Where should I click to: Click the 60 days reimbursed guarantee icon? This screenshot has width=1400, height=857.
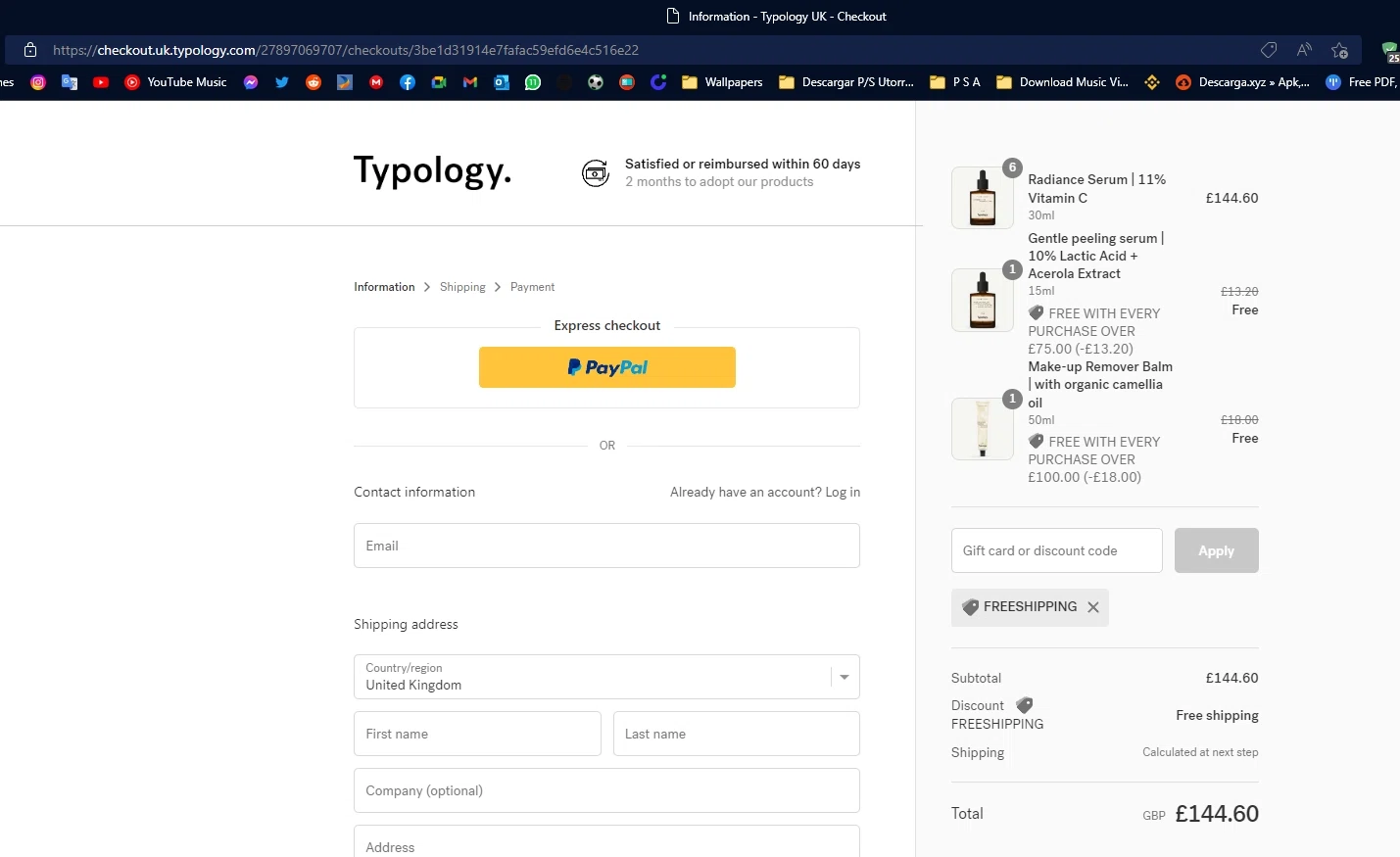point(596,173)
